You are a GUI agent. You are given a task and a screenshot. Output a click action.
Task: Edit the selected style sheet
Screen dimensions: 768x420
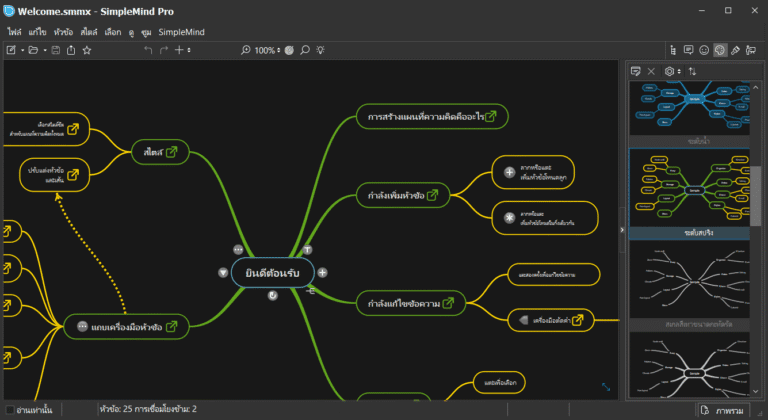[x=636, y=72]
